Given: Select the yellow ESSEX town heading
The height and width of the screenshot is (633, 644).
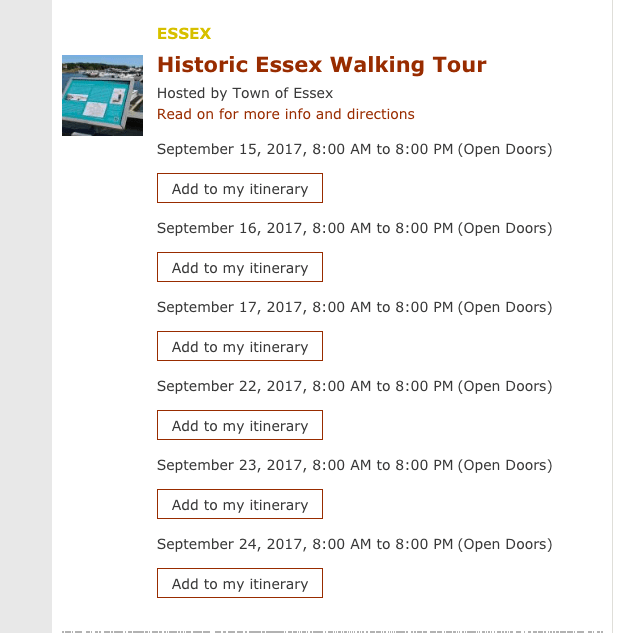Looking at the screenshot, I should [x=184, y=33].
